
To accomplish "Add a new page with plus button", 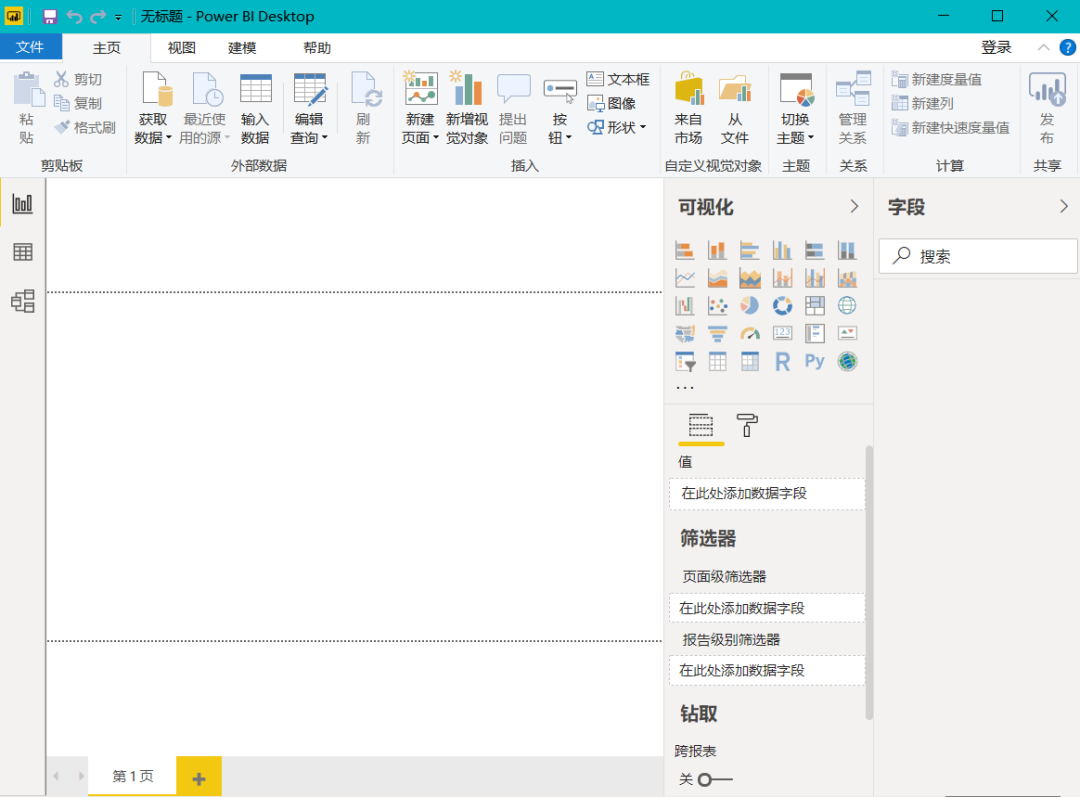I will pyautogui.click(x=199, y=778).
